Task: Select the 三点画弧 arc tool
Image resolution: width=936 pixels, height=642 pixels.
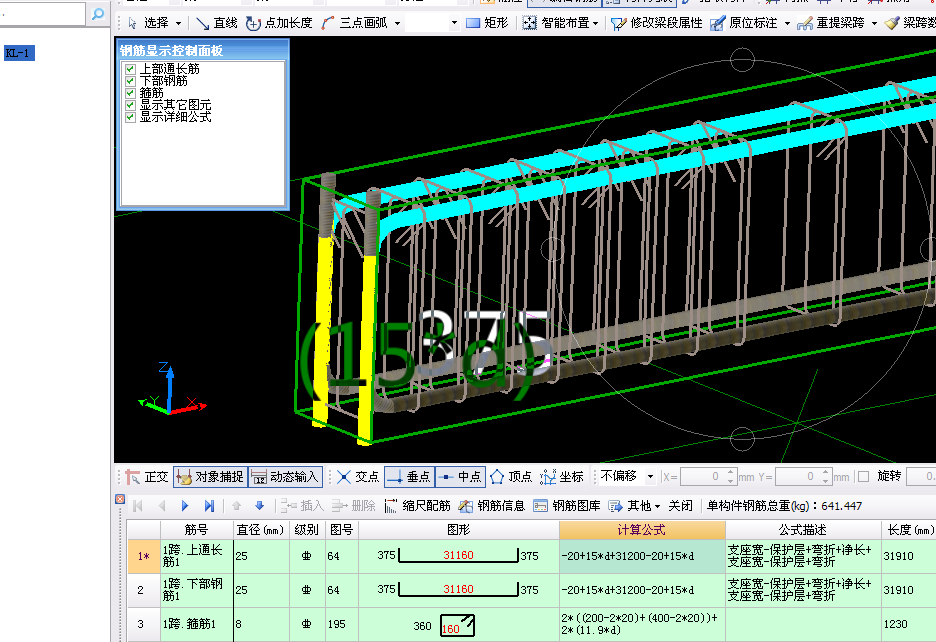Action: (x=354, y=23)
